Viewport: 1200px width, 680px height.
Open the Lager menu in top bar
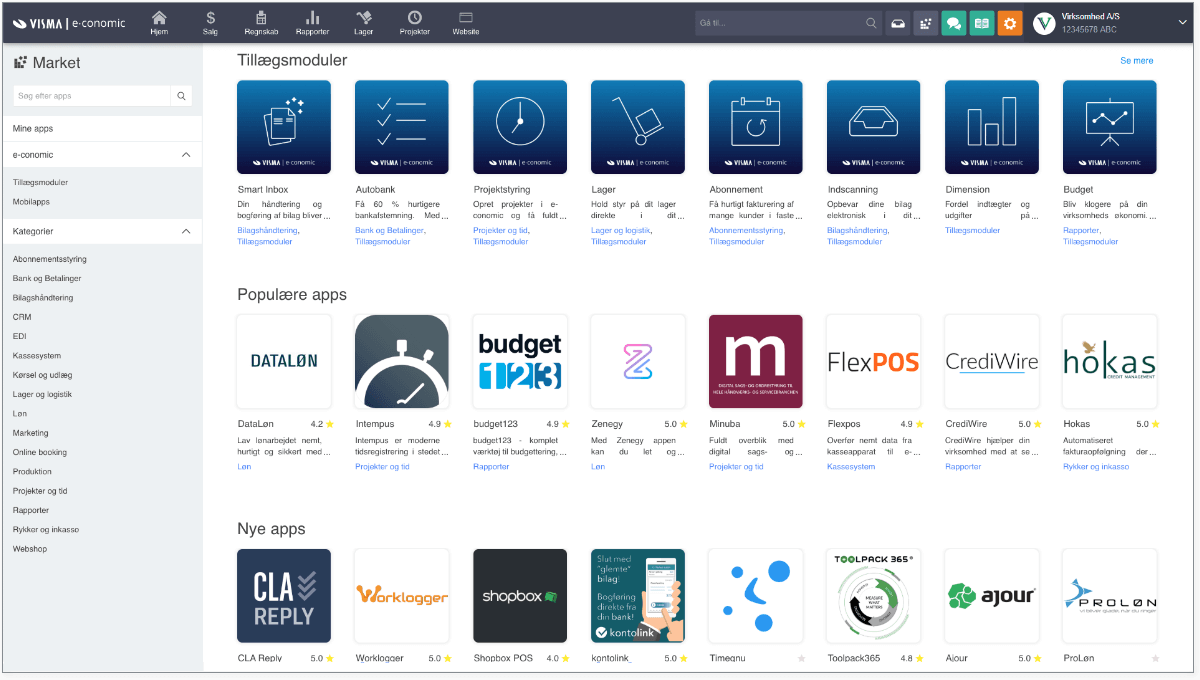coord(364,23)
